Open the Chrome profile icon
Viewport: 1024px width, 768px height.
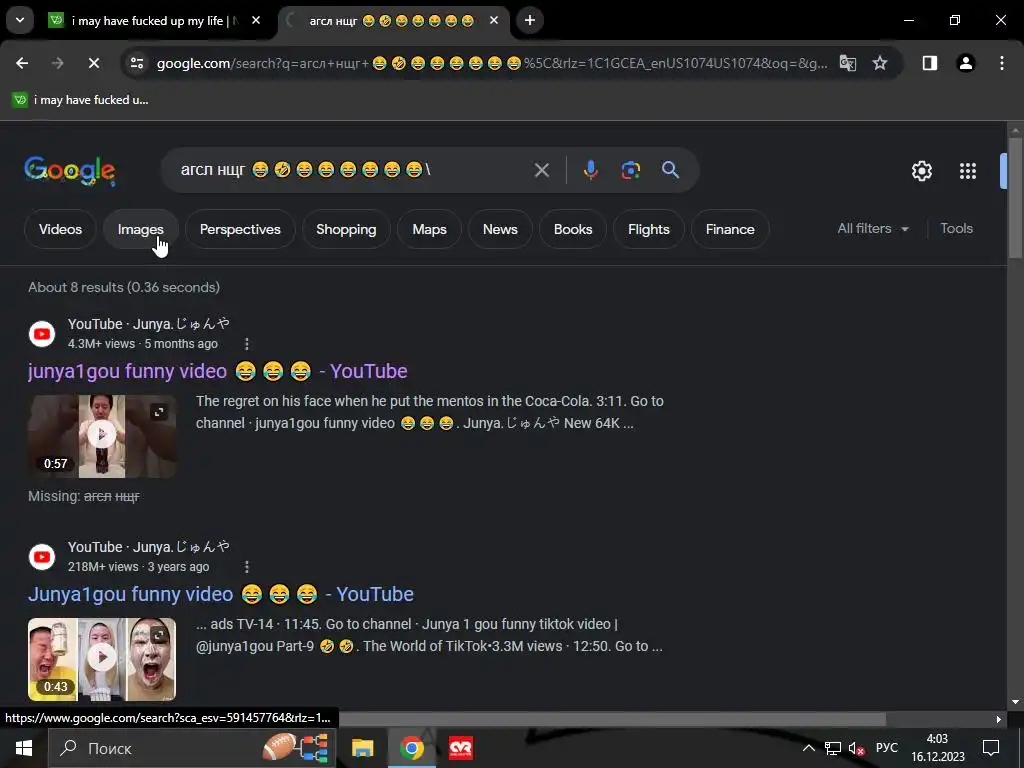(966, 63)
